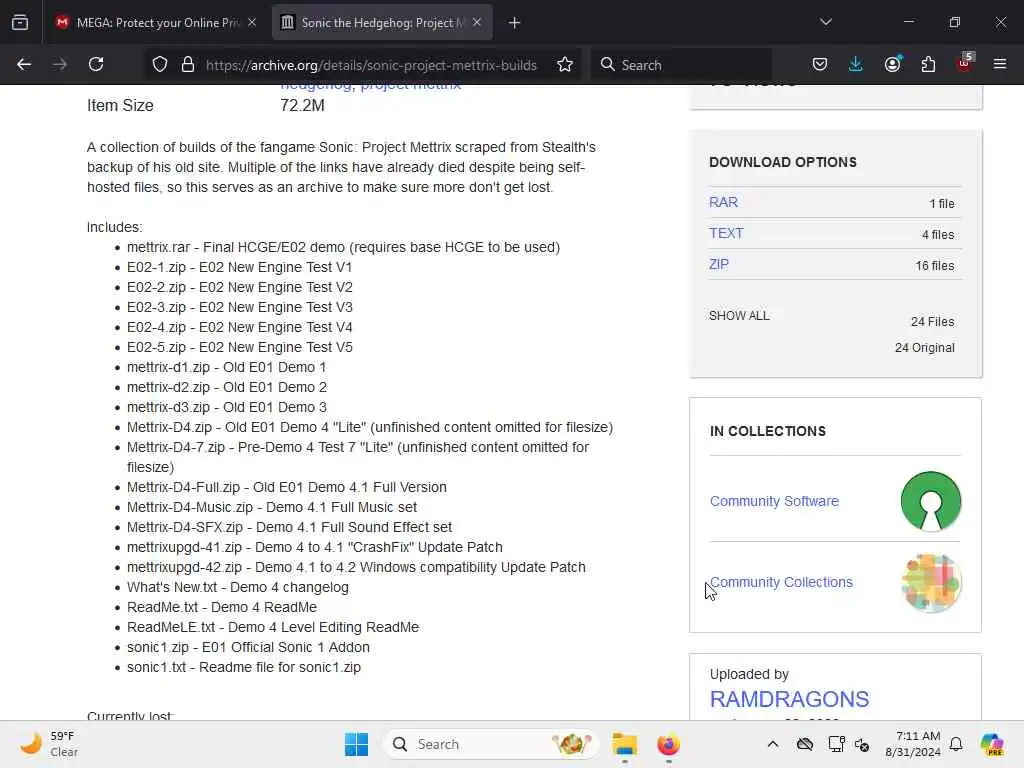The height and width of the screenshot is (768, 1024).
Task: Open the Firefox account menu
Action: coord(892,65)
